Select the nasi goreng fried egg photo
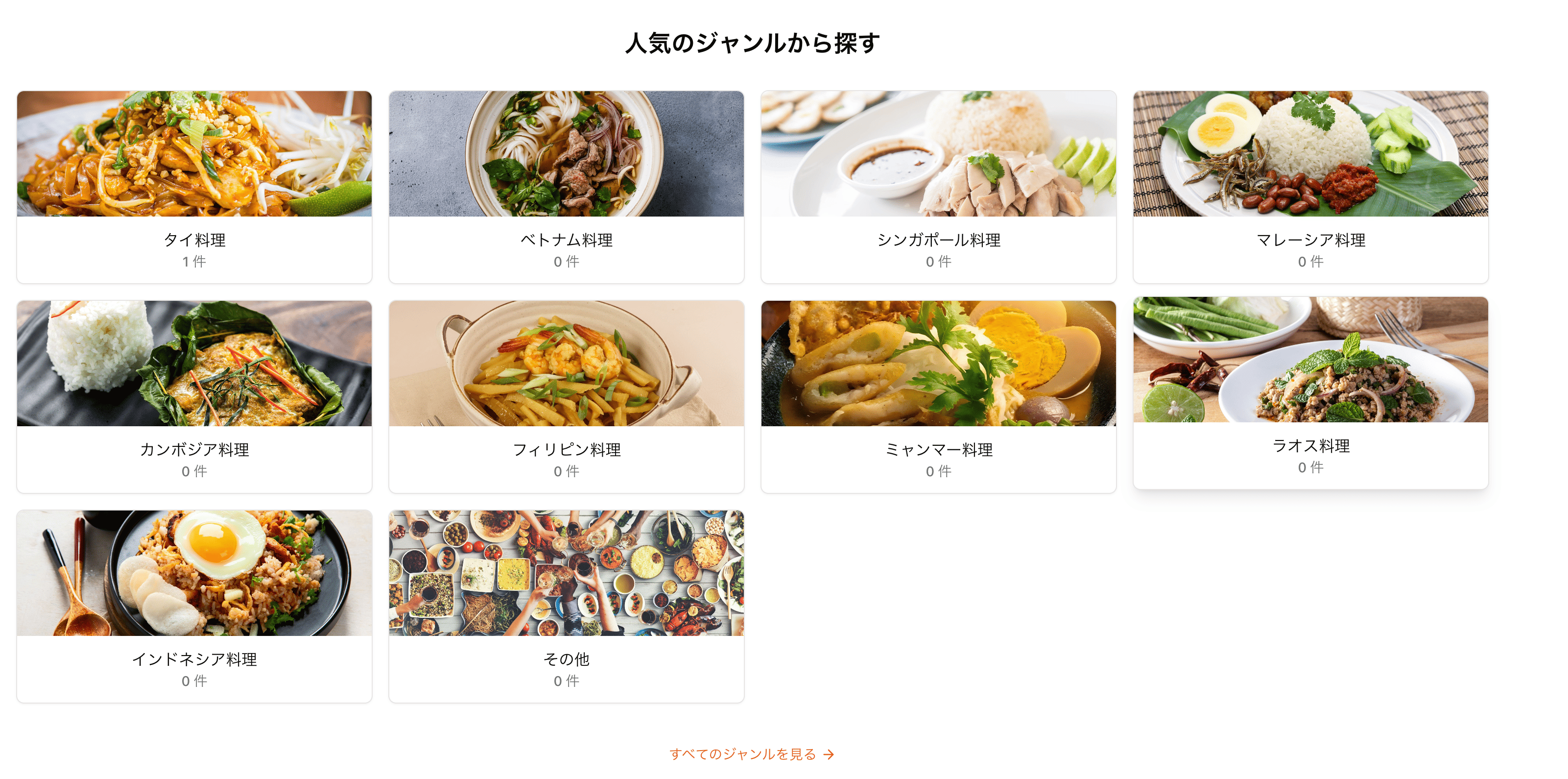 194,573
